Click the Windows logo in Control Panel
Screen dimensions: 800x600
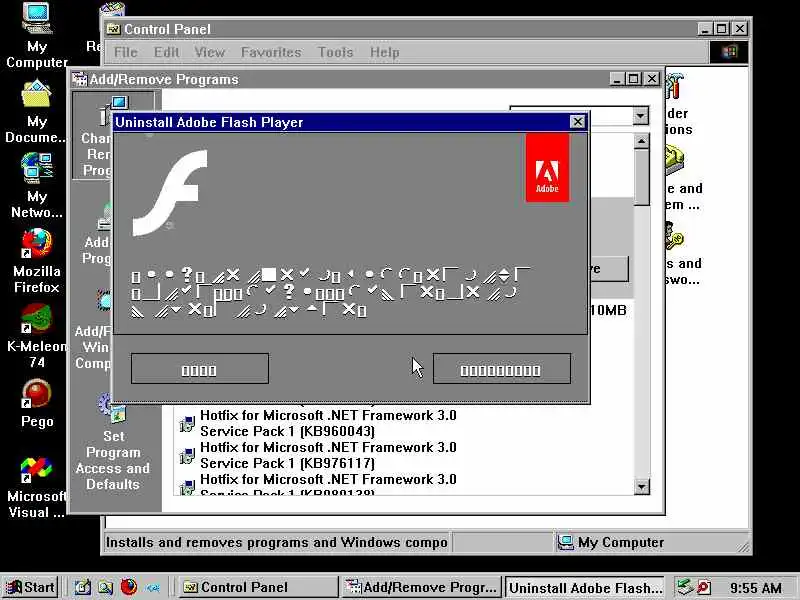[x=729, y=52]
